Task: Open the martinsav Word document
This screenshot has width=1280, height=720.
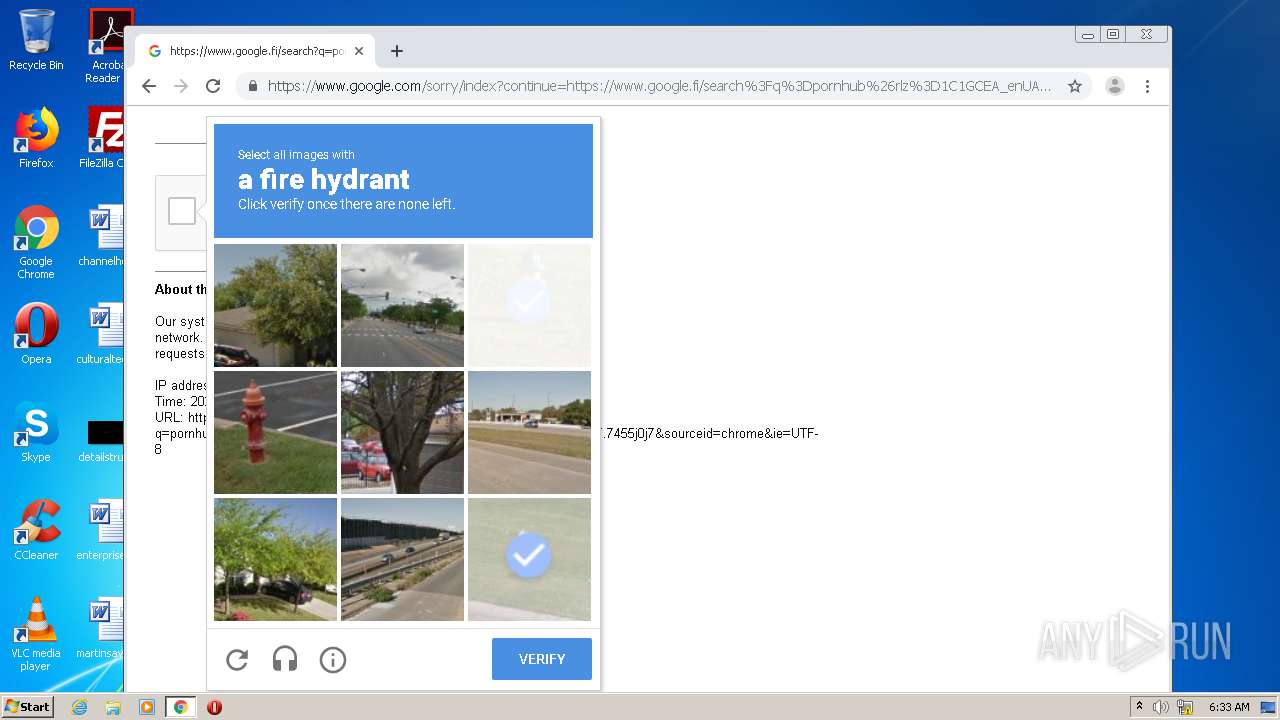Action: [102, 628]
